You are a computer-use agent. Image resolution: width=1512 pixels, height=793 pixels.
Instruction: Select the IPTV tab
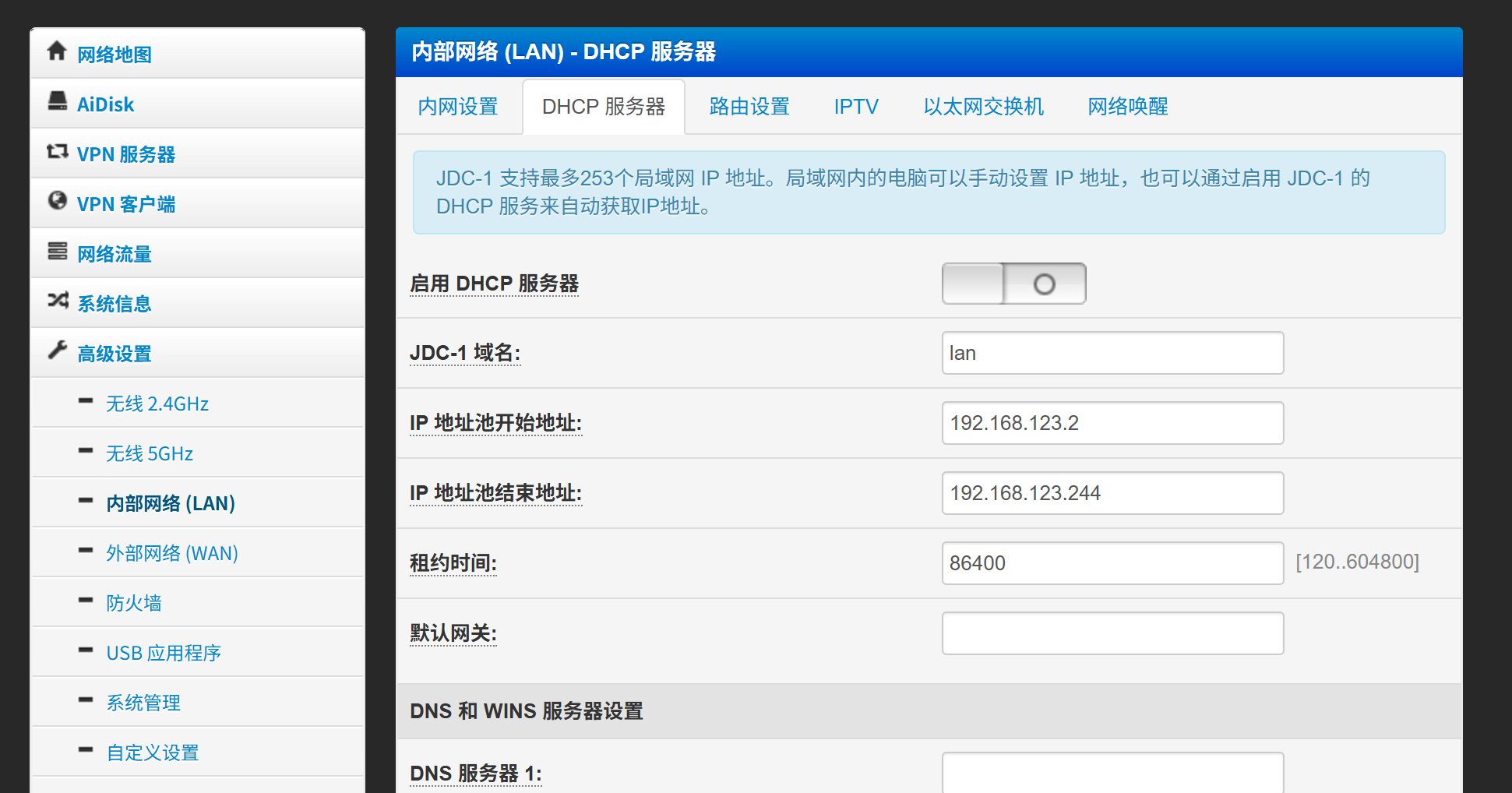pyautogui.click(x=855, y=107)
